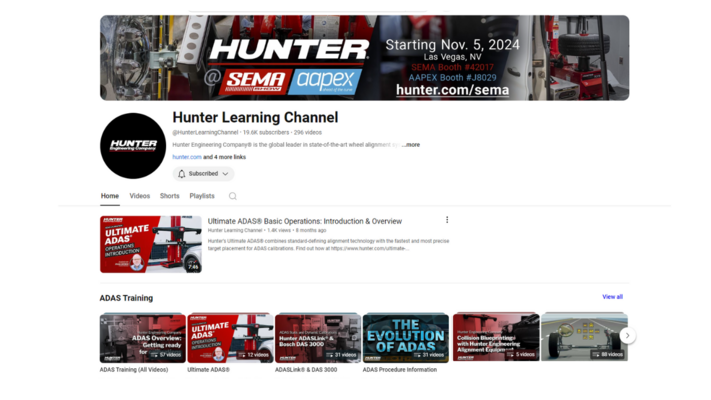711x400 pixels.
Task: Click 'View all' for ADAS Training
Action: coord(612,297)
